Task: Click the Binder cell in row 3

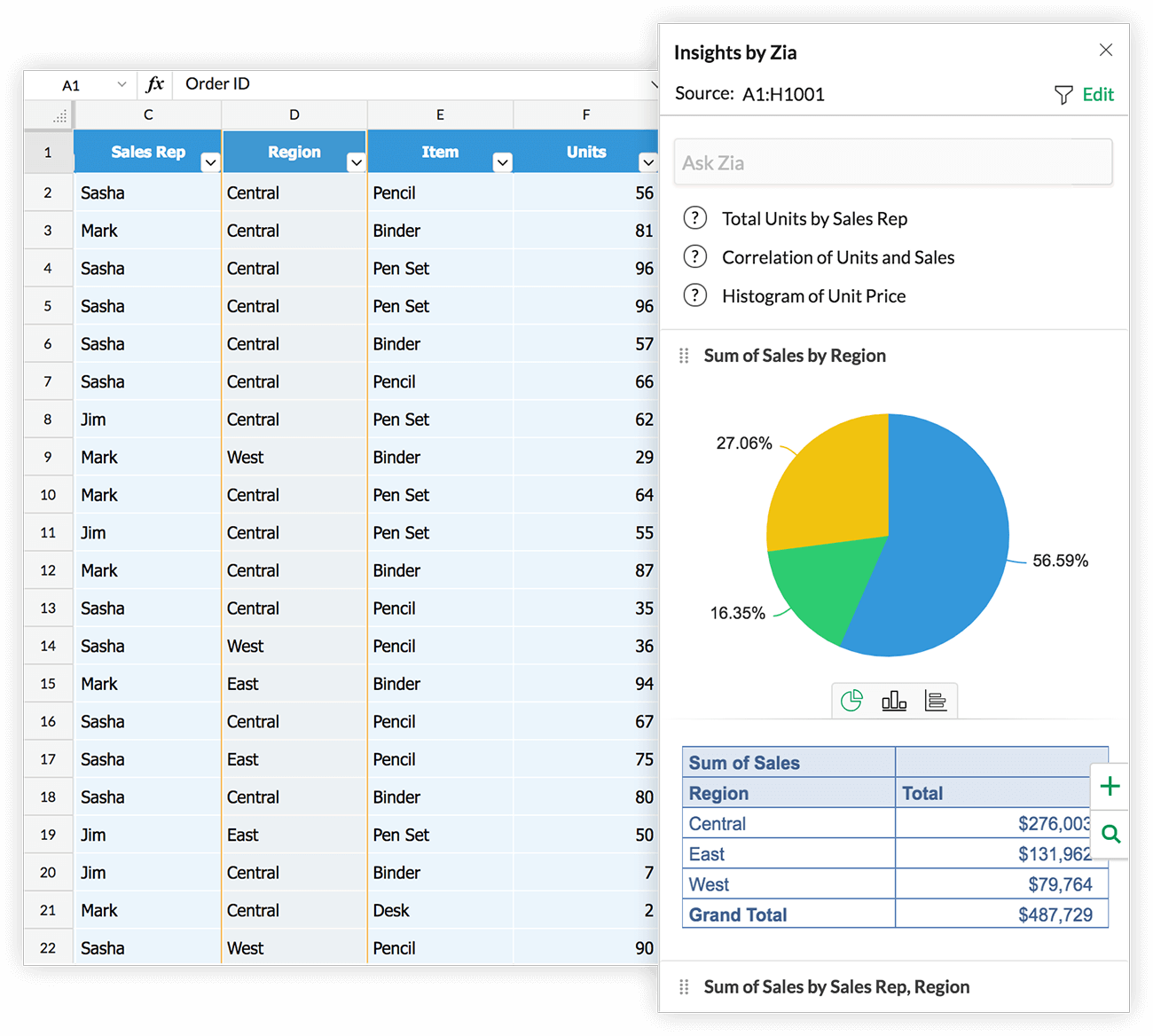Action: (x=440, y=231)
